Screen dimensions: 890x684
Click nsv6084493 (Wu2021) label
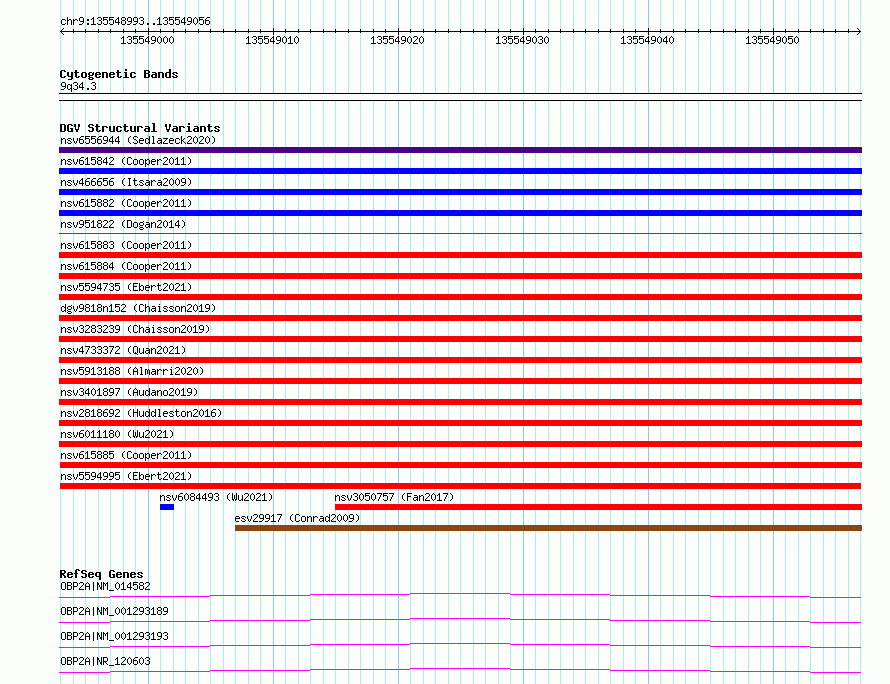[216, 497]
